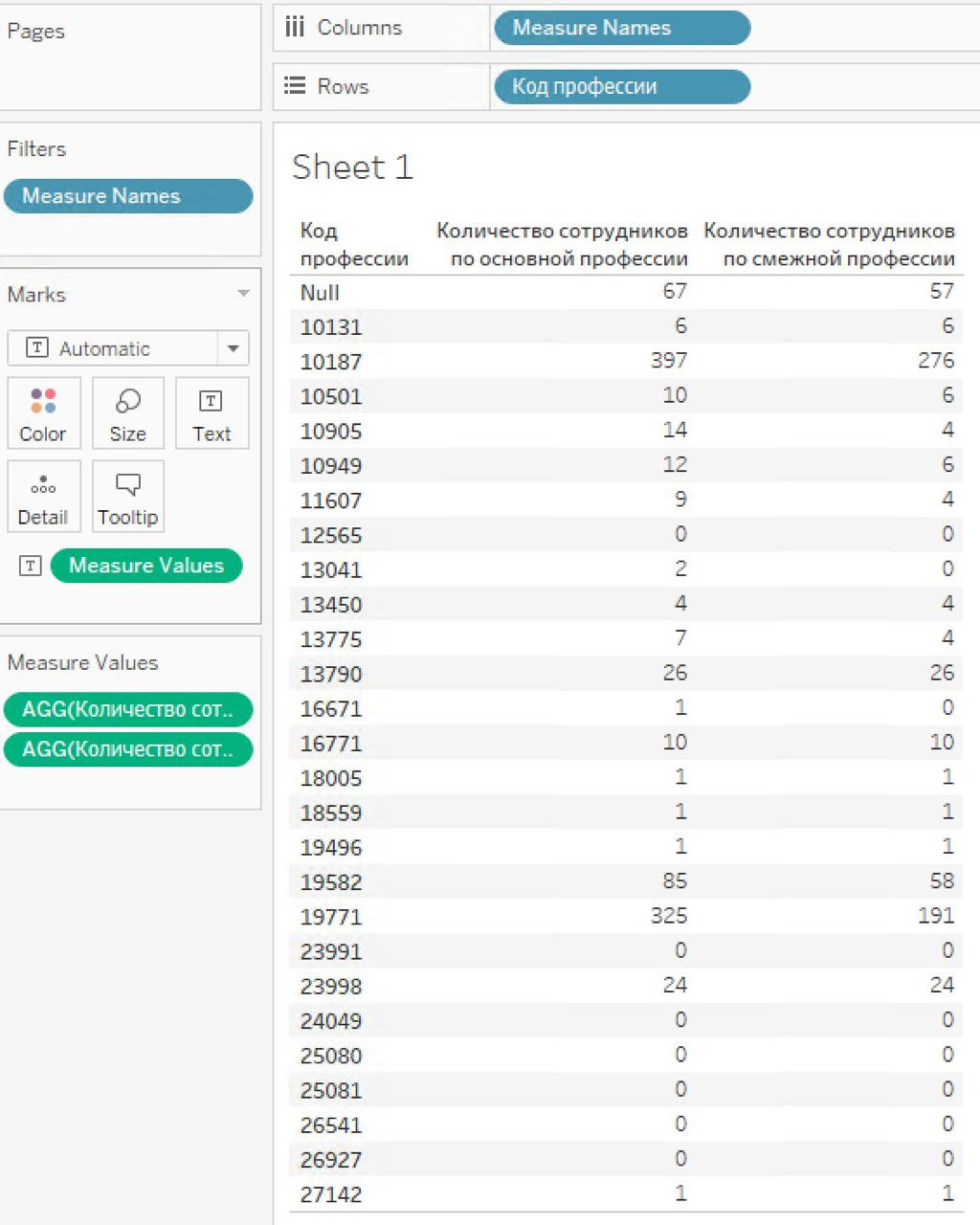Viewport: 980px width, 1225px height.
Task: Click row label 10501
Action: point(331,396)
